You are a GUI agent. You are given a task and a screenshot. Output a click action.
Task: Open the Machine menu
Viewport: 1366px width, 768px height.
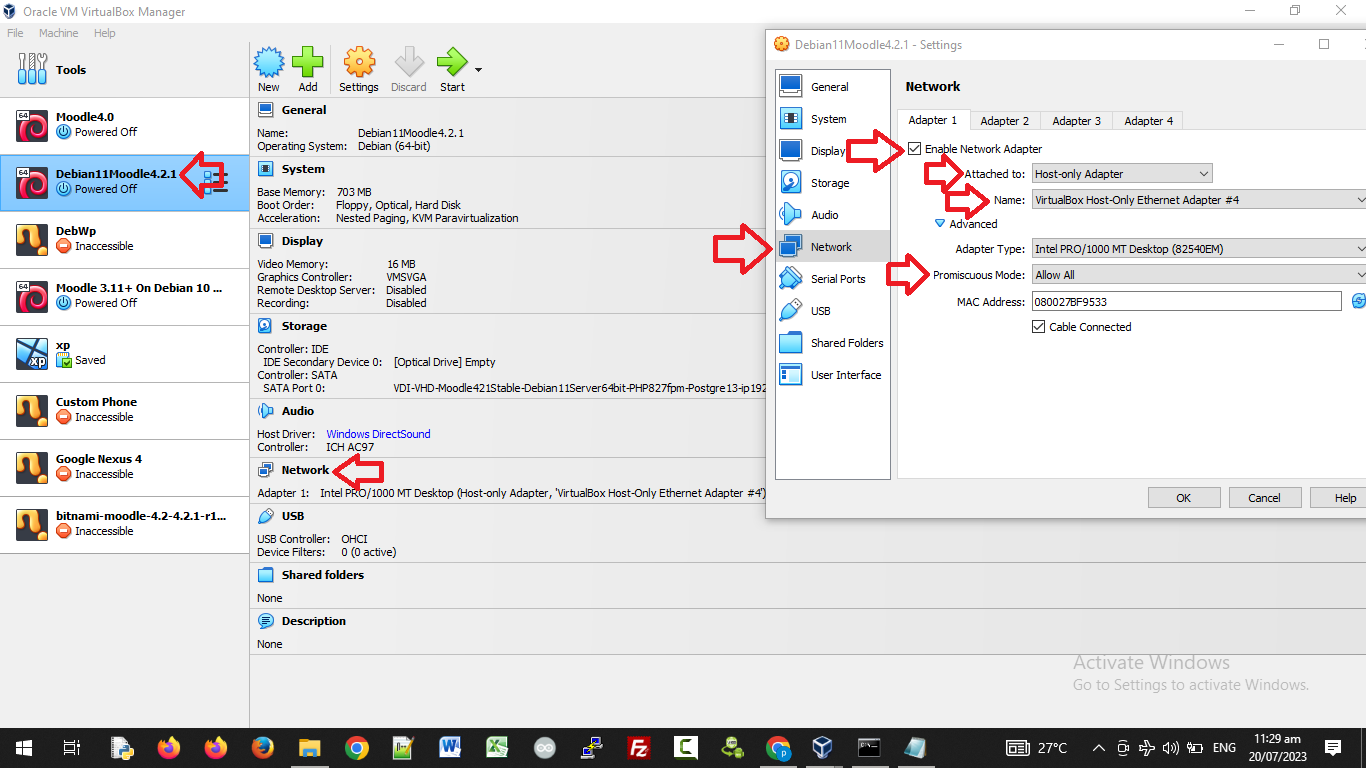[x=59, y=33]
